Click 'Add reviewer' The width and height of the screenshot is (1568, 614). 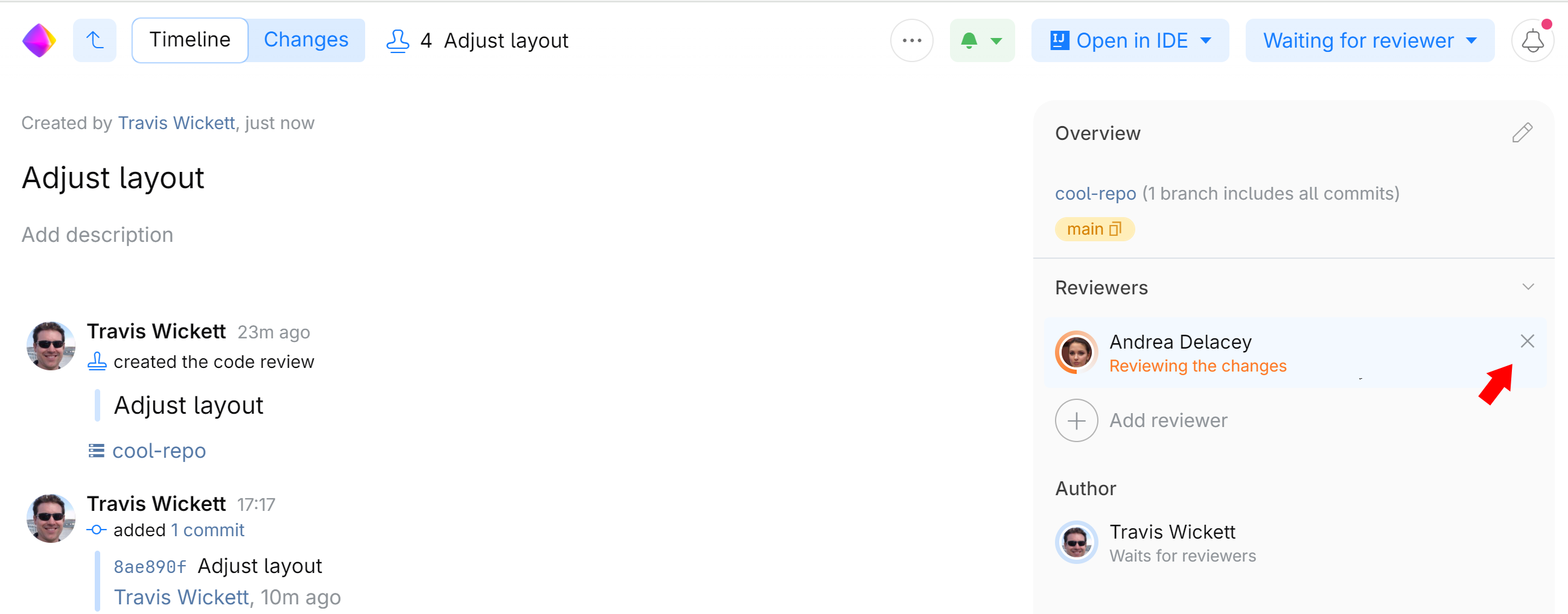point(1167,420)
